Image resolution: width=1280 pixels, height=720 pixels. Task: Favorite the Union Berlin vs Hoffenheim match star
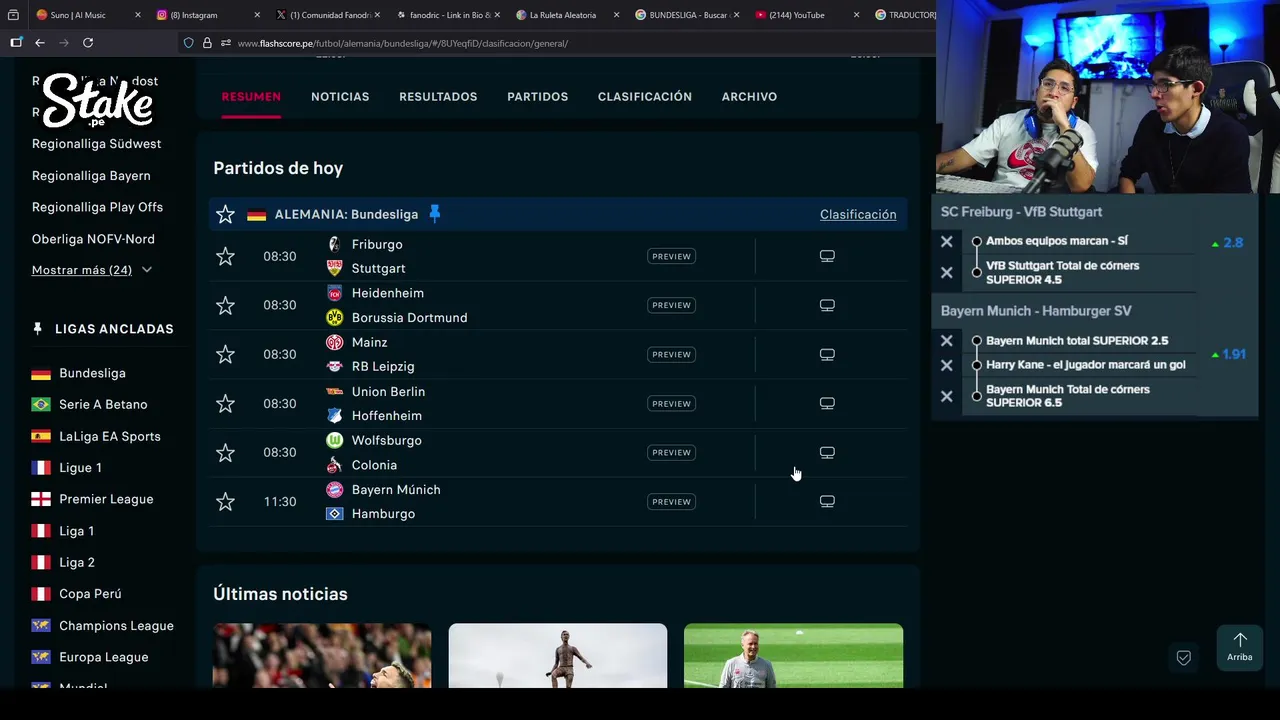[225, 403]
